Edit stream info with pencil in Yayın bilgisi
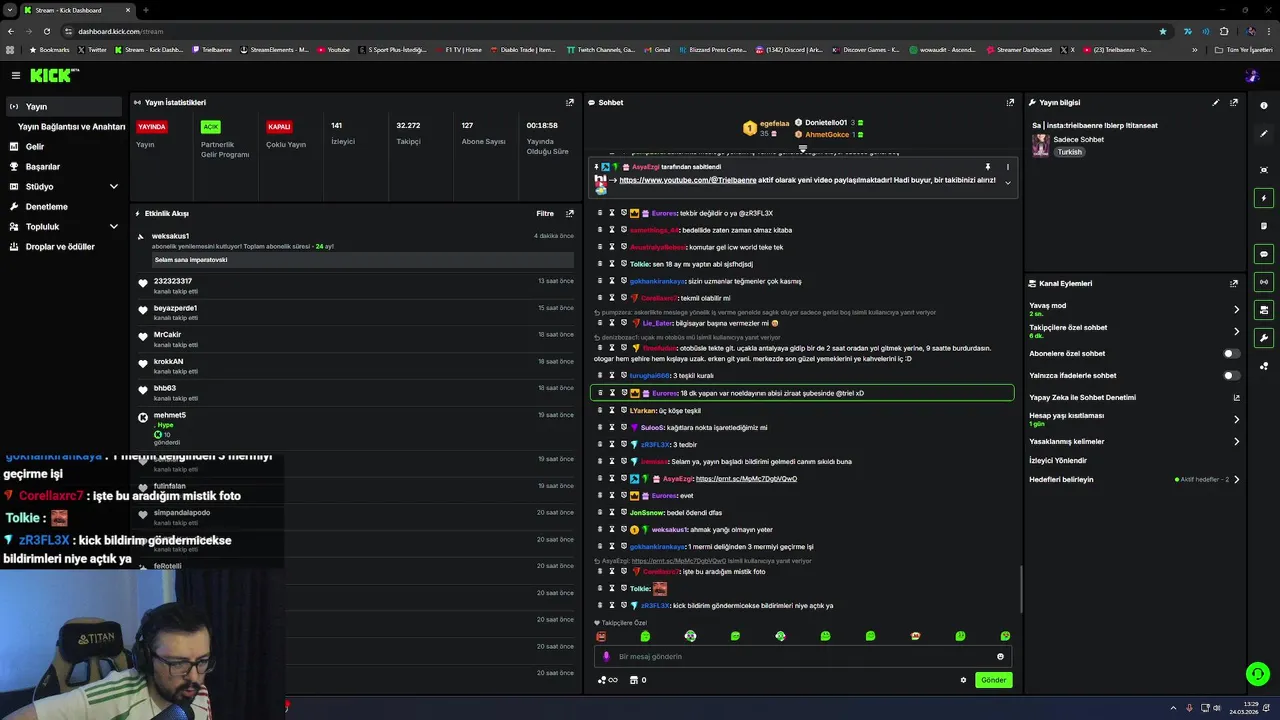This screenshot has width=1280, height=720. (1216, 102)
